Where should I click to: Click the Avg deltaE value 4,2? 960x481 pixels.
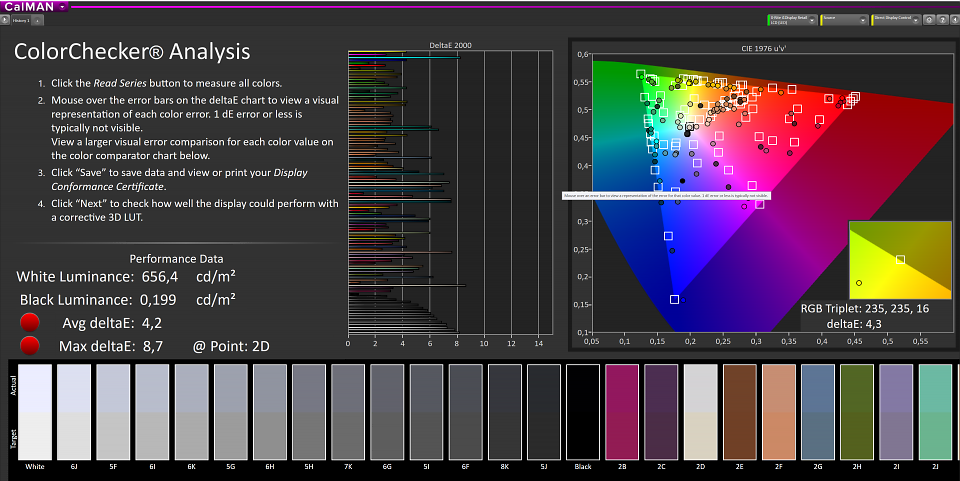point(152,323)
